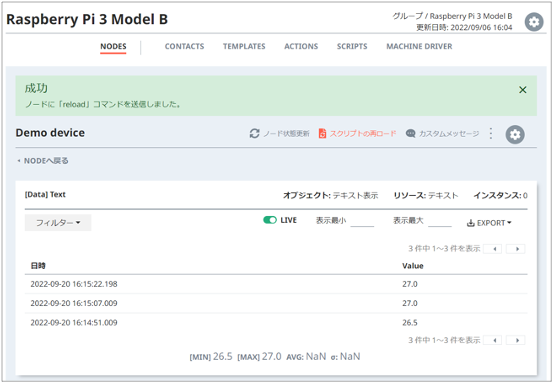The image size is (553, 383).
Task: Toggle the LIVE switch off
Action: tap(270, 220)
